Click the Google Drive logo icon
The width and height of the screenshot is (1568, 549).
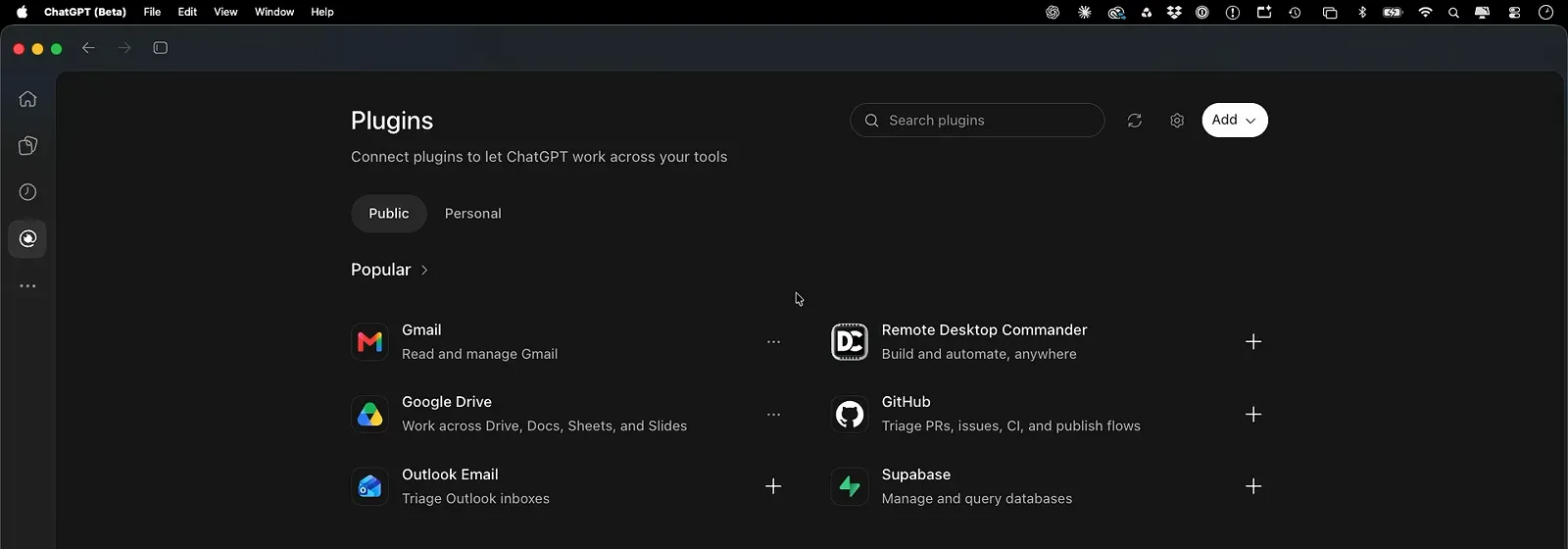369,415
